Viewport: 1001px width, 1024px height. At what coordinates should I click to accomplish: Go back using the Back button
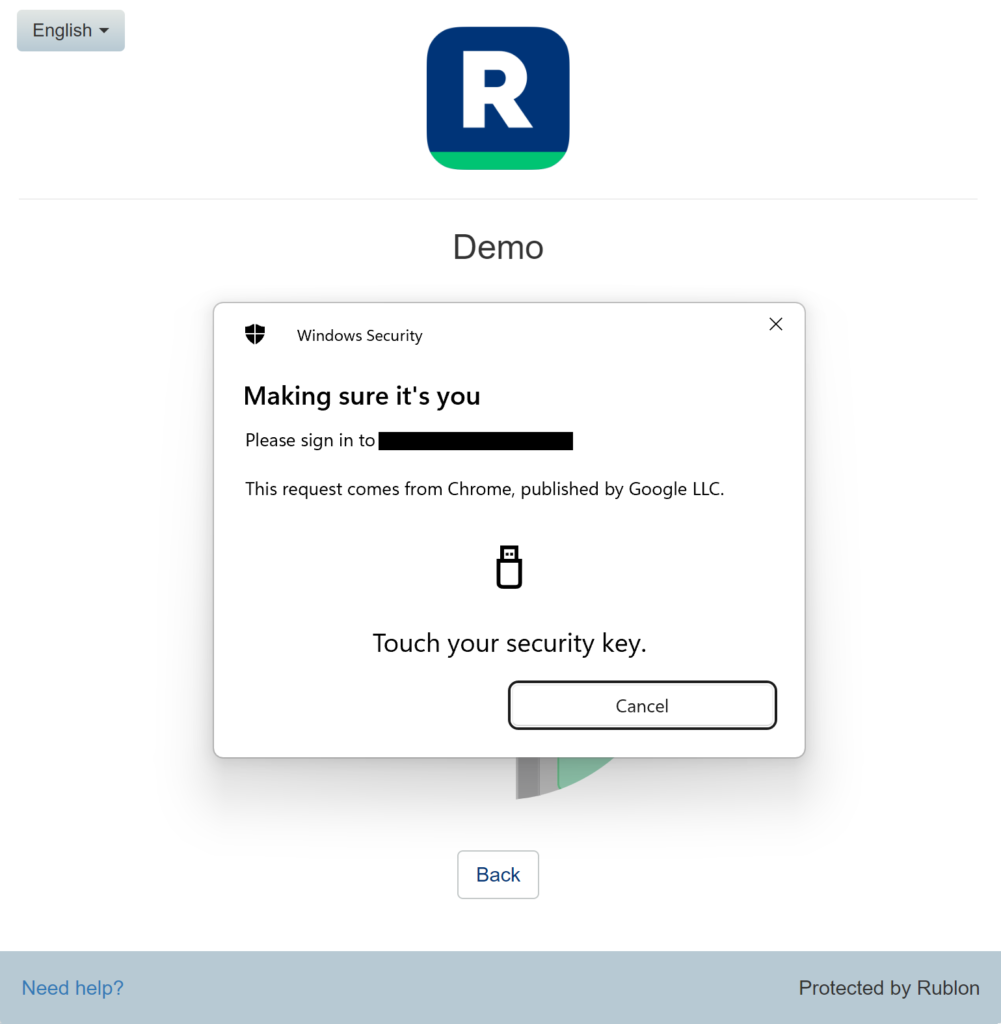[497, 874]
